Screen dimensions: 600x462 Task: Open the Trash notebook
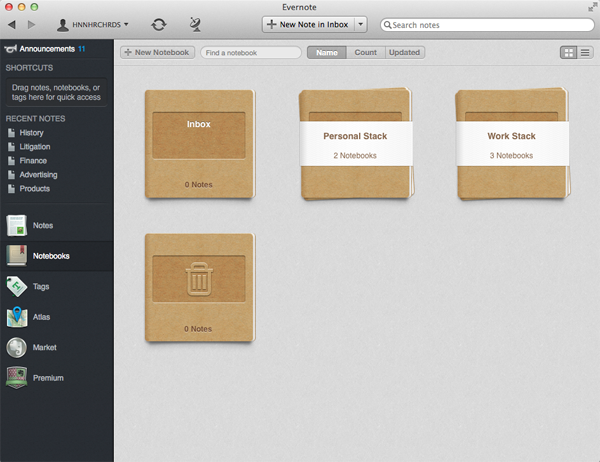click(200, 287)
